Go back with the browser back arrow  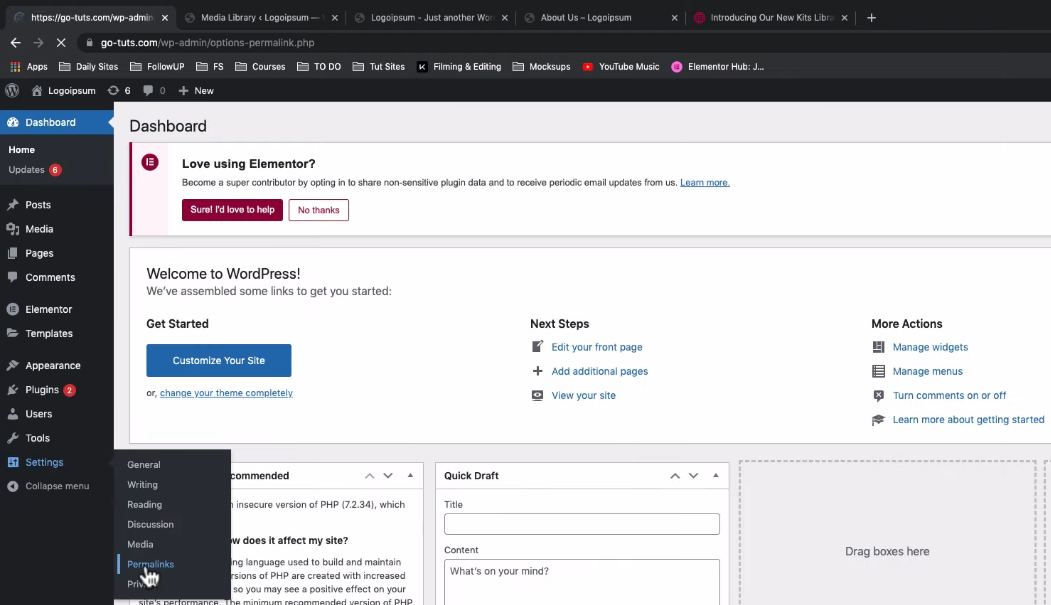tap(15, 42)
